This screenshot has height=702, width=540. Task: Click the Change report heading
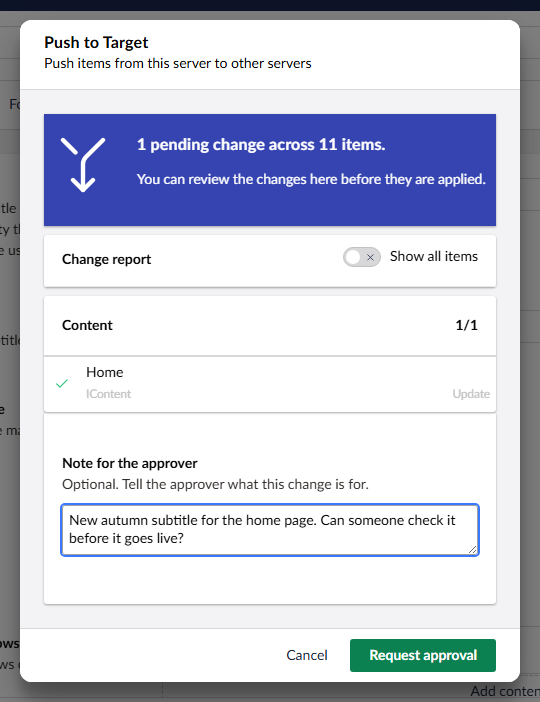pos(107,259)
